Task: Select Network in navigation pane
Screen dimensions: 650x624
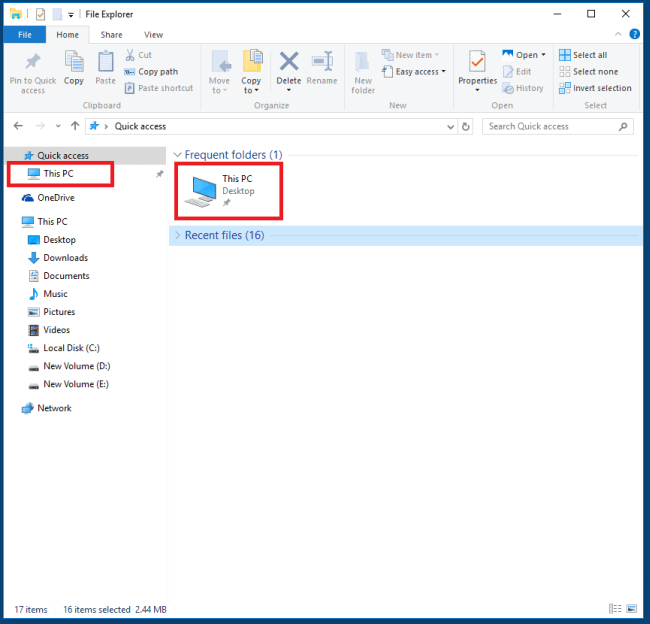Action: click(x=46, y=408)
